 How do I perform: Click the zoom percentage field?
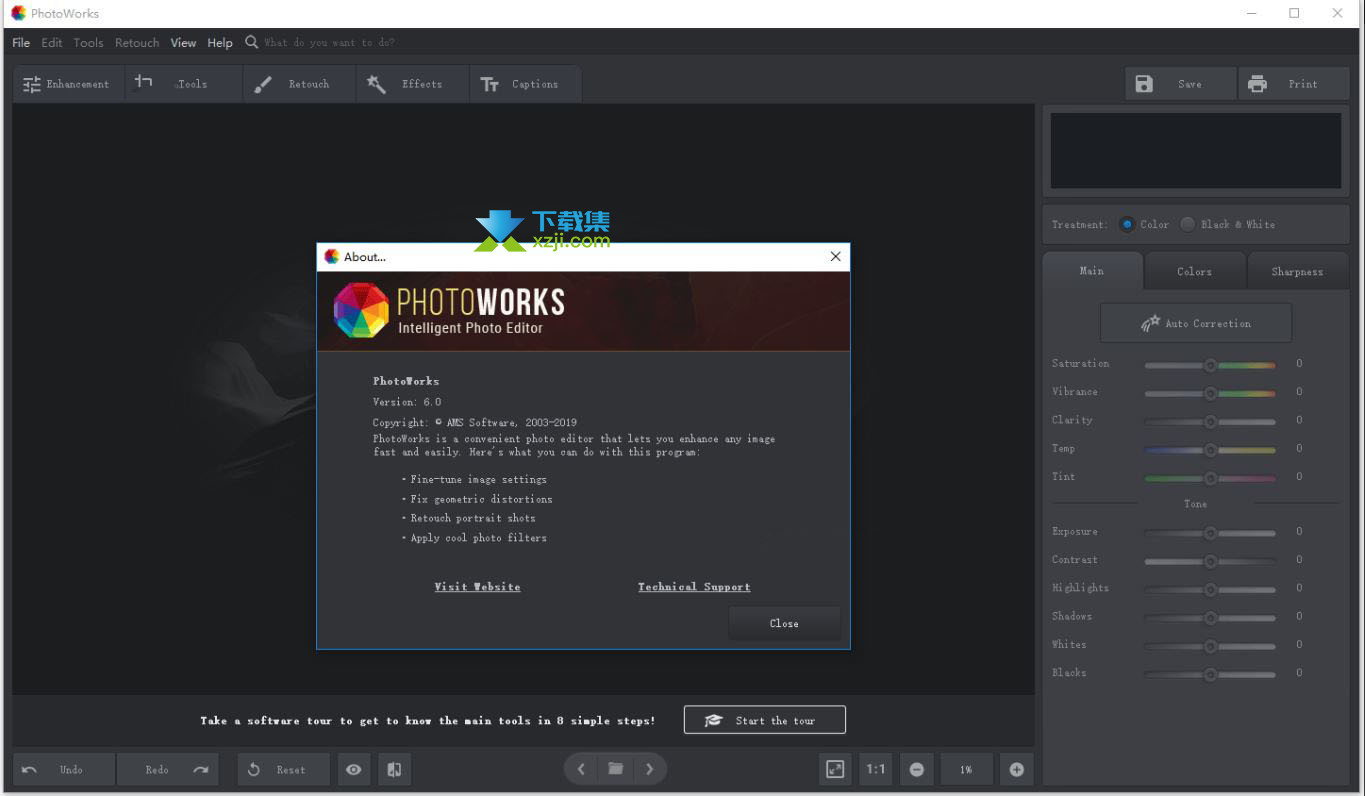966,769
